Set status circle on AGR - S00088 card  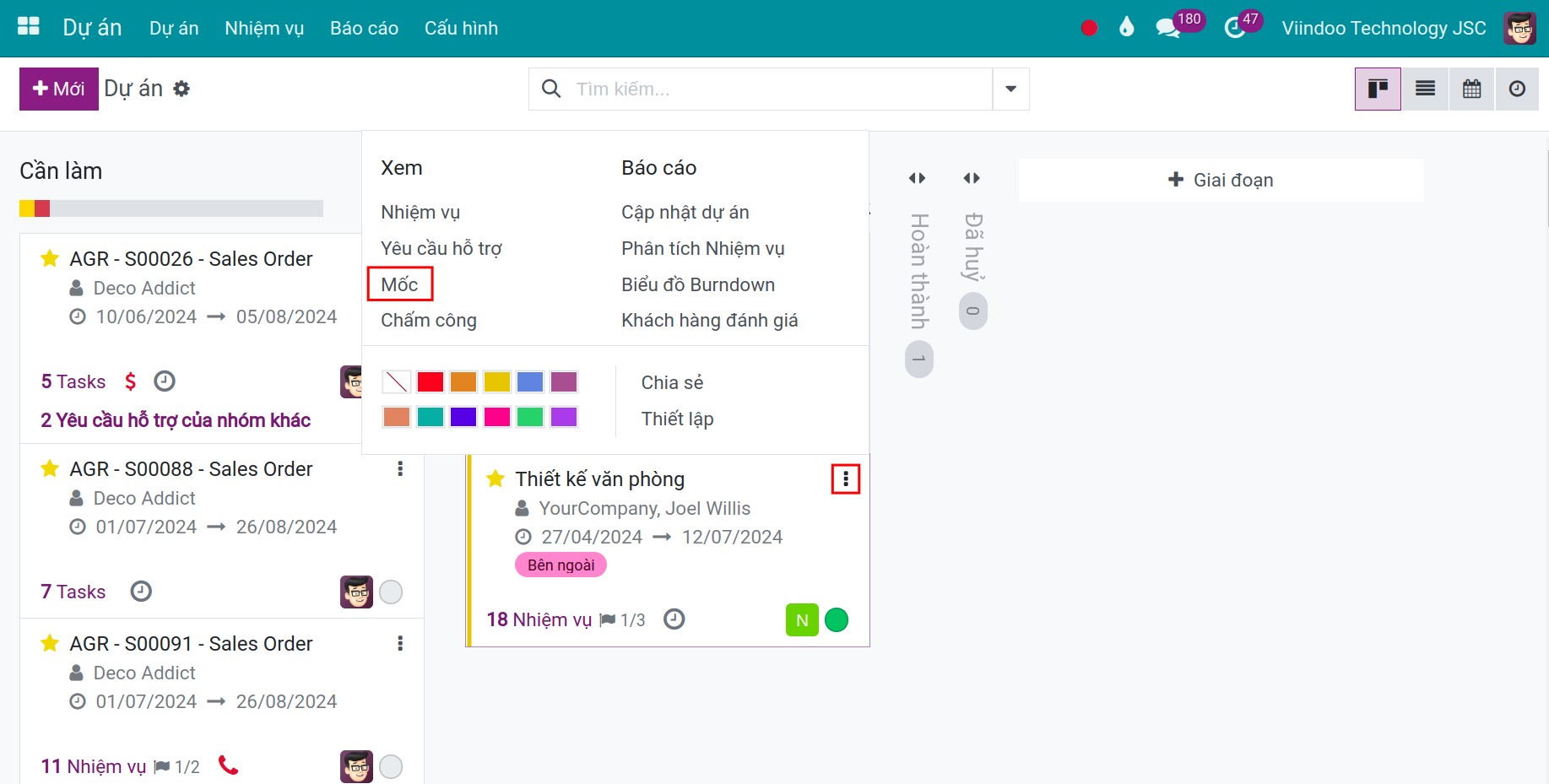[391, 592]
